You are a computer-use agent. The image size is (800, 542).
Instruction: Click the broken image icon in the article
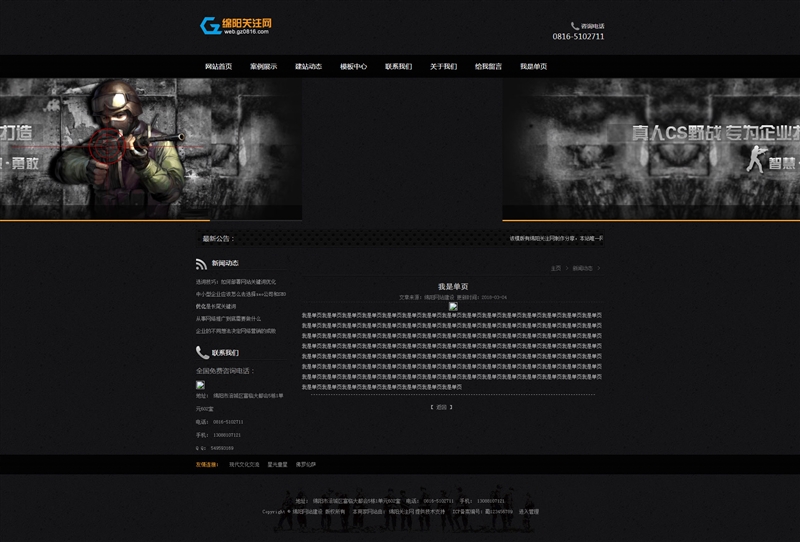tap(453, 306)
